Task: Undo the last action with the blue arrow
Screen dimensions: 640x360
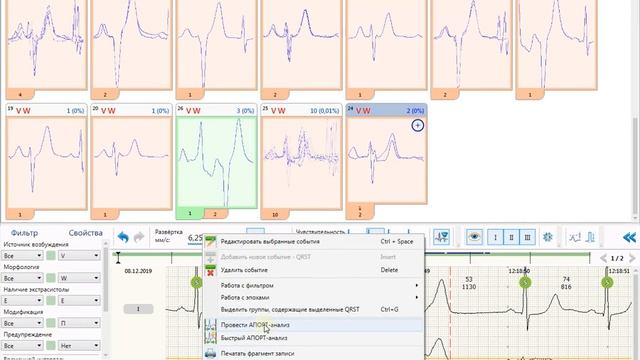Action: (x=123, y=237)
